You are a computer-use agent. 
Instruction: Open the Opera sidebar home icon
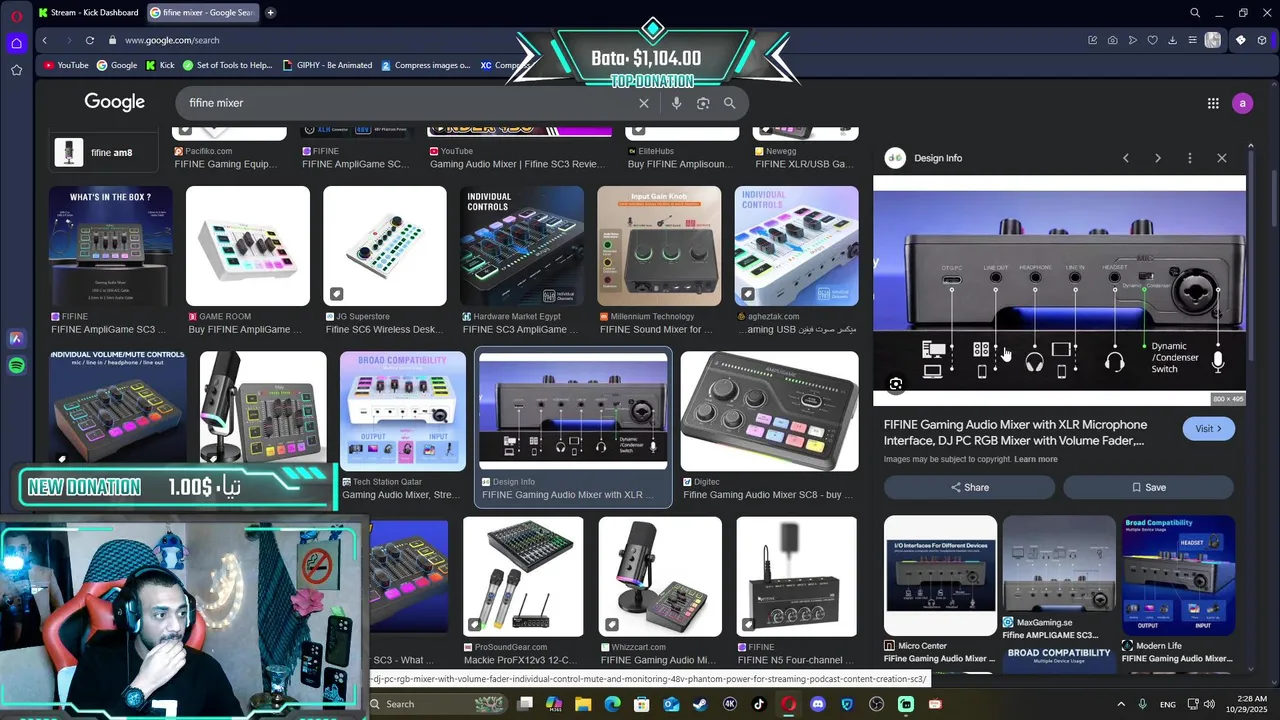16,43
